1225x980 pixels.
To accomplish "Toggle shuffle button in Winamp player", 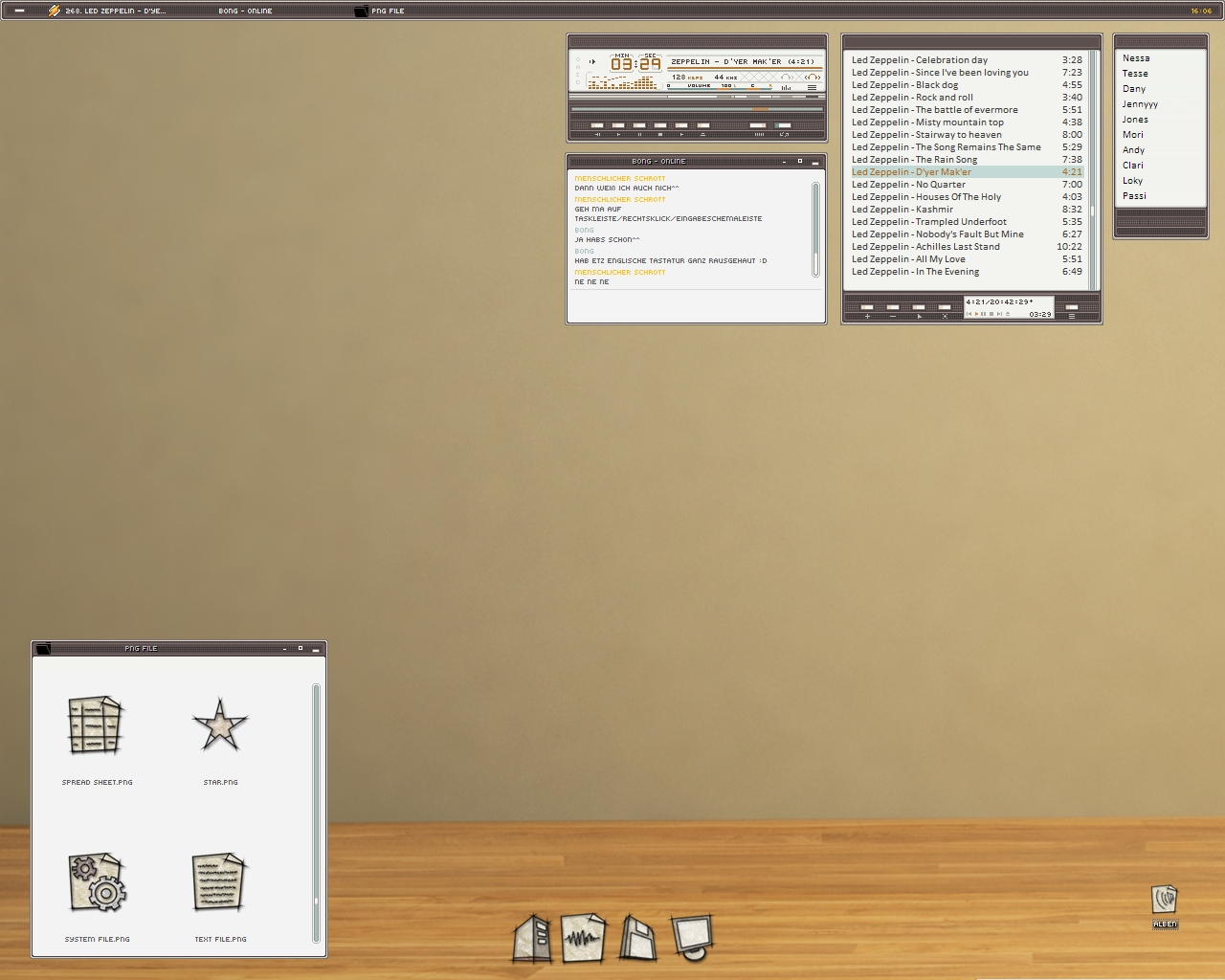I will click(x=758, y=125).
